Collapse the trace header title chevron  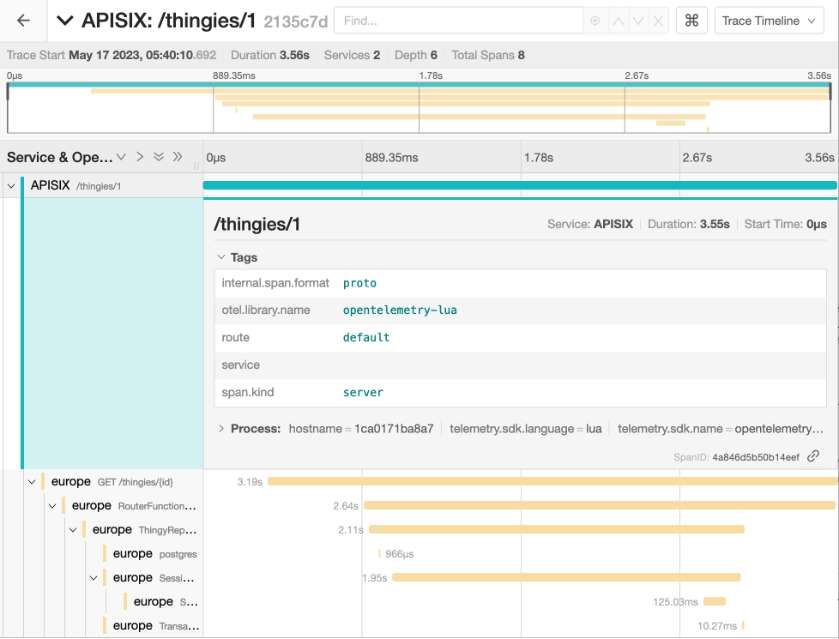click(65, 21)
